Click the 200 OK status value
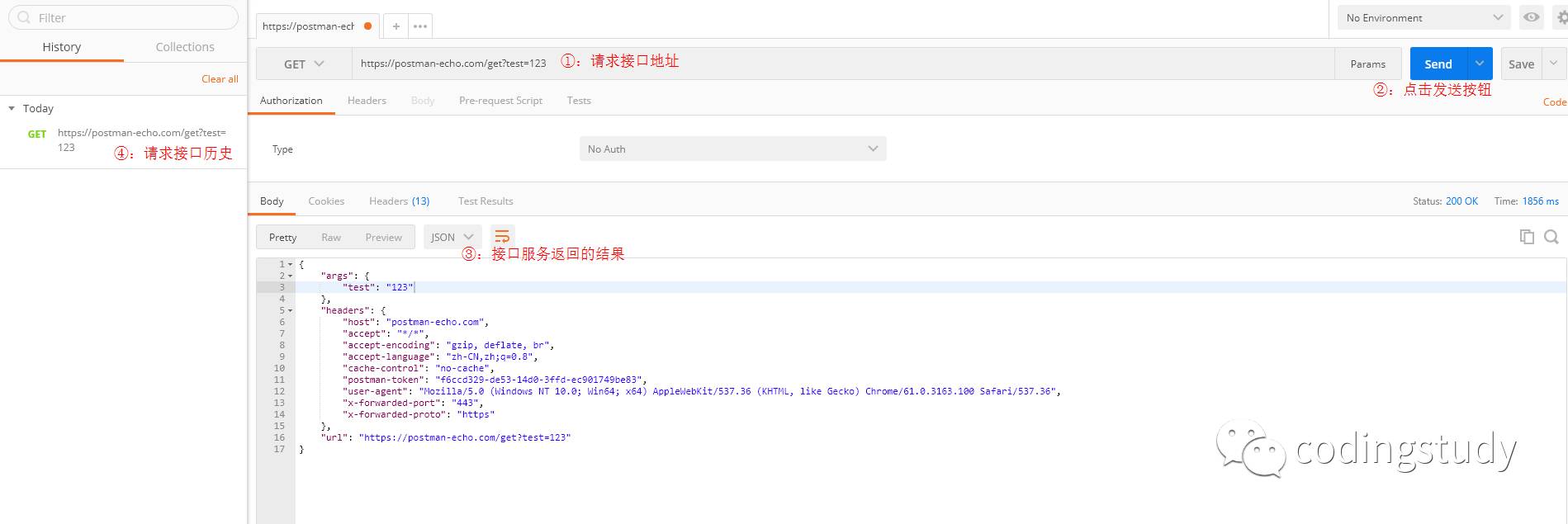The image size is (1568, 524). pos(1461,201)
